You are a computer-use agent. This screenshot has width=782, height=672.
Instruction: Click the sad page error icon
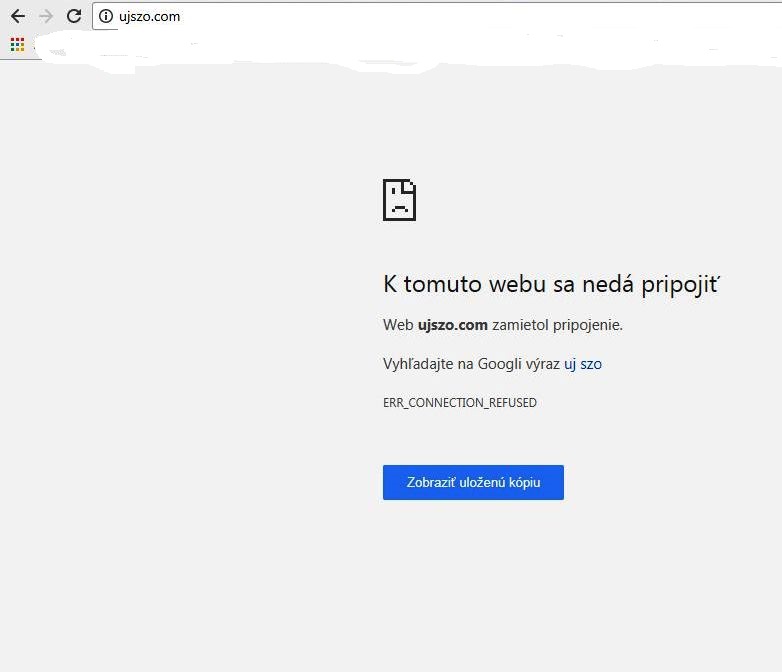coord(399,200)
